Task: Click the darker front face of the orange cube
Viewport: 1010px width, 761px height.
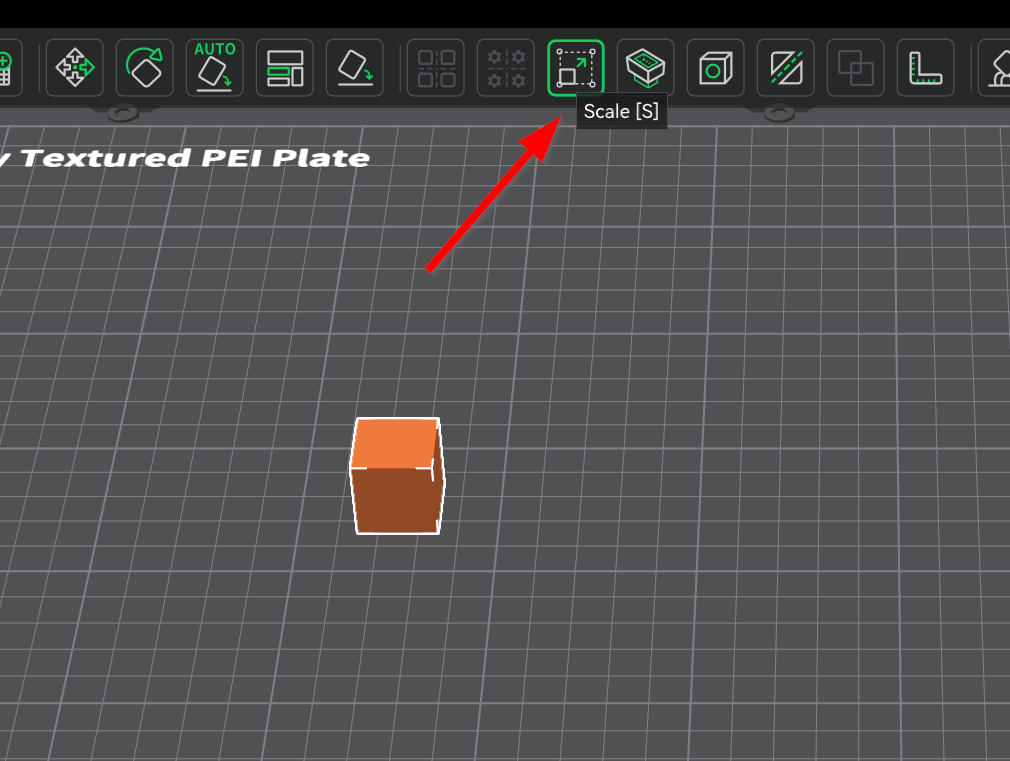Action: click(395, 500)
